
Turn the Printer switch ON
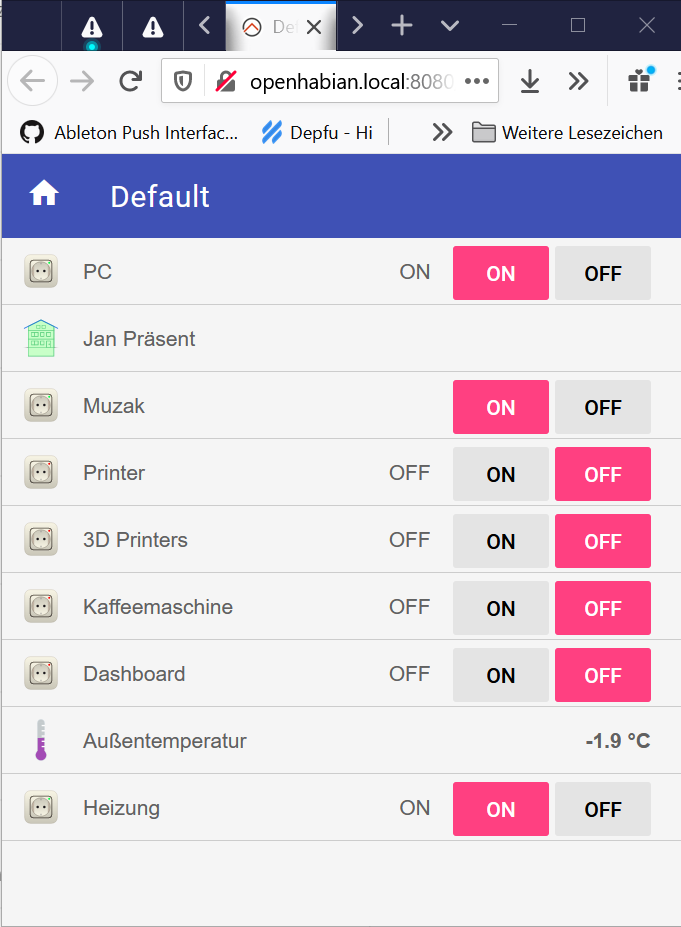(x=501, y=474)
